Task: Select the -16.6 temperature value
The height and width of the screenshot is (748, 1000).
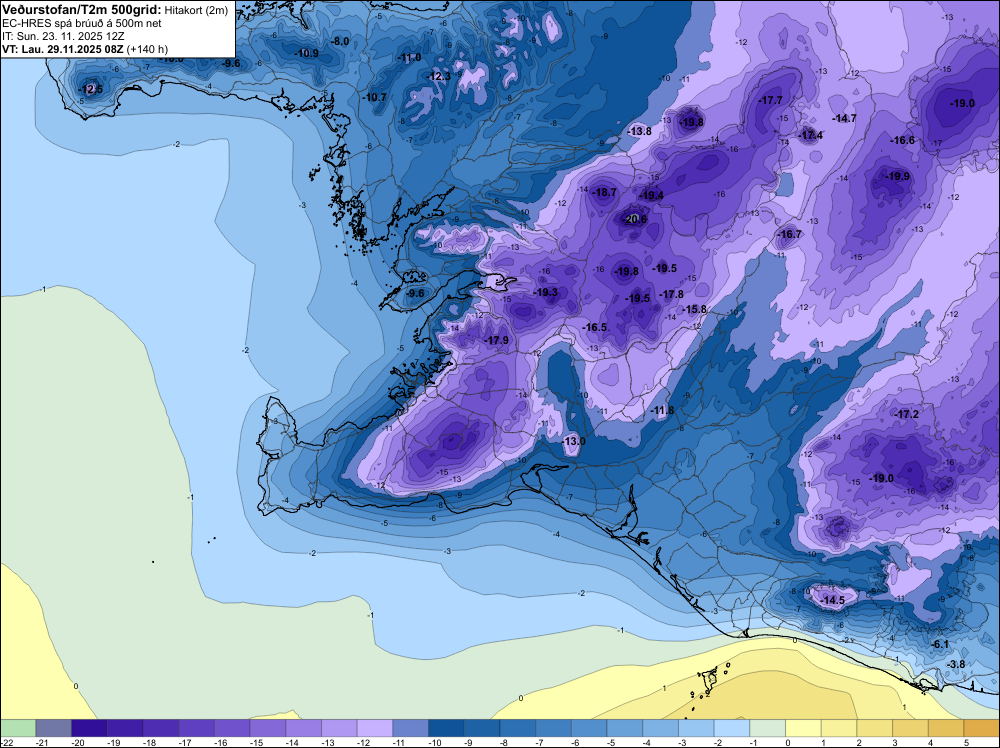Action: click(903, 141)
